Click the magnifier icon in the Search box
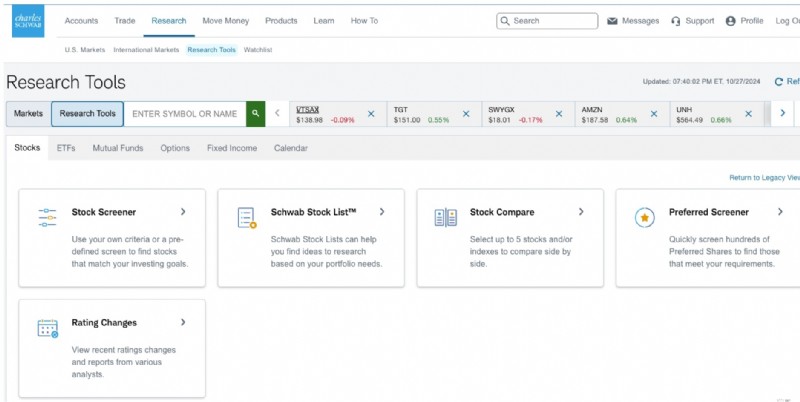800x402 pixels. [505, 21]
